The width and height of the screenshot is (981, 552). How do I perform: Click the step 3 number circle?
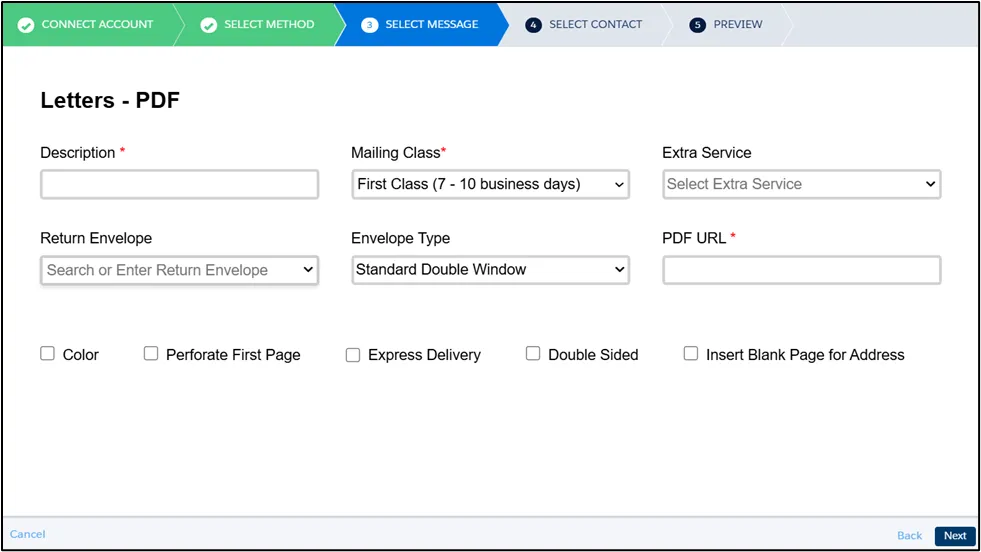pos(370,25)
